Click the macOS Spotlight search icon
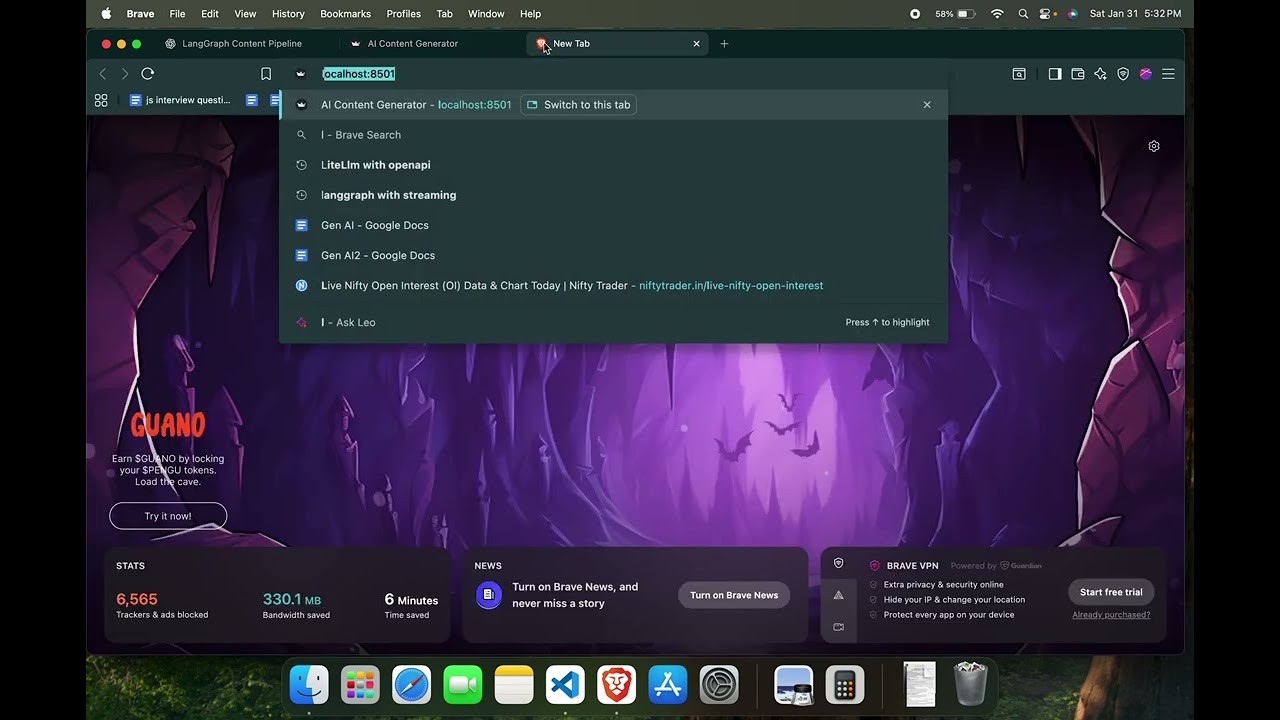 1023,14
